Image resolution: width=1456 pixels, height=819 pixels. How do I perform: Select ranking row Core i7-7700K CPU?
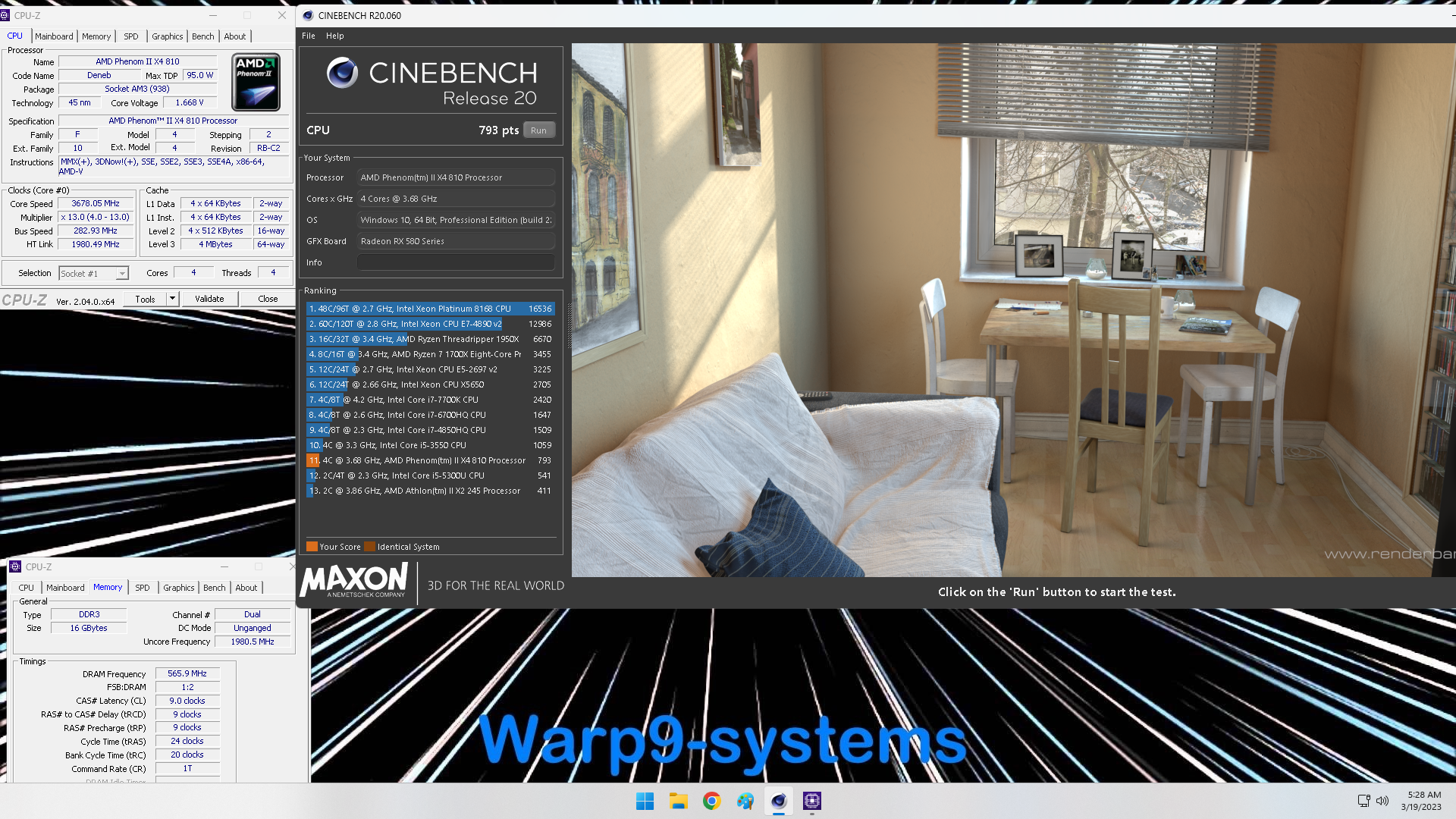pyautogui.click(x=430, y=400)
